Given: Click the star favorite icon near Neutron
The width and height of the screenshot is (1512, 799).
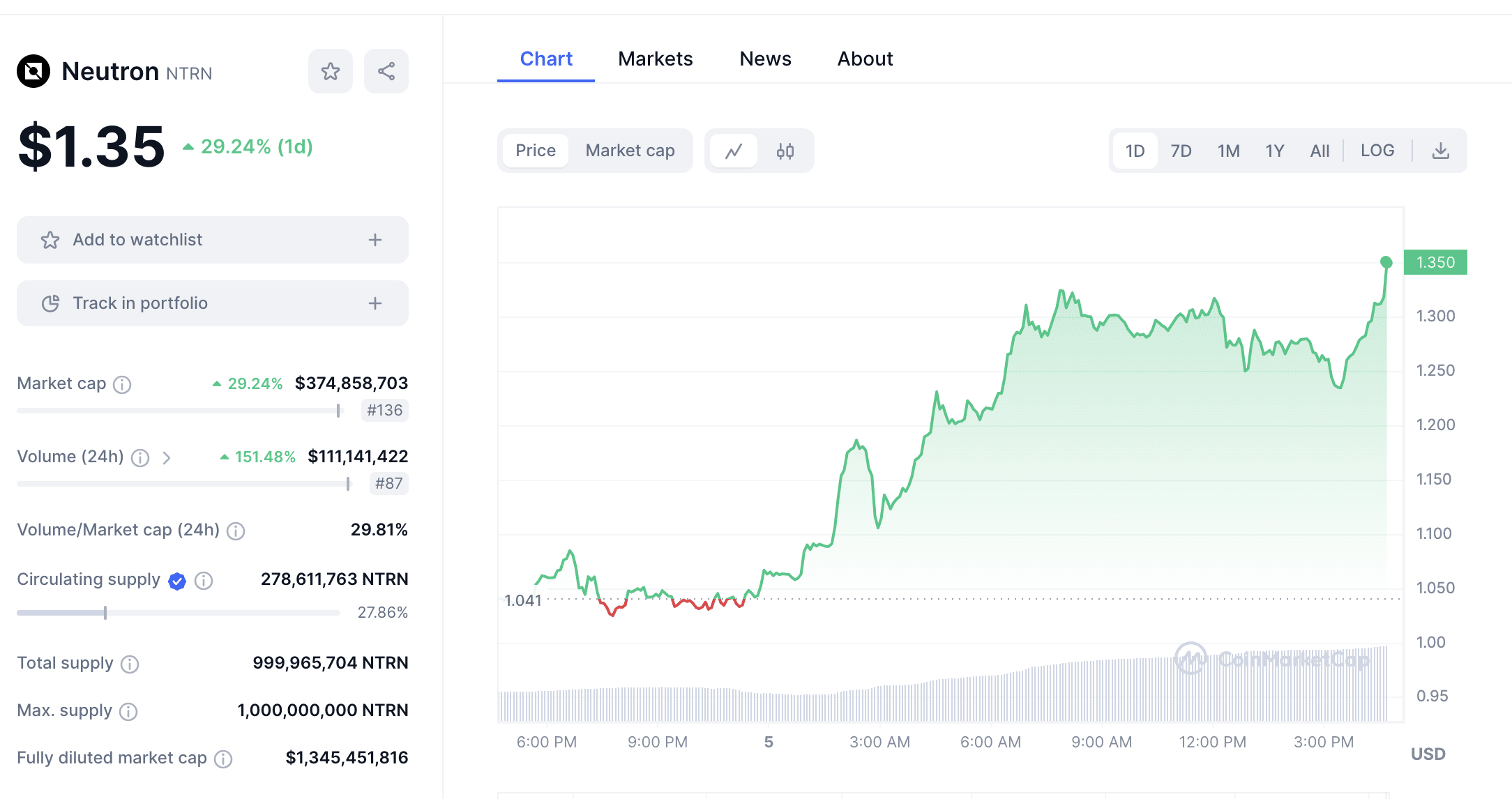Looking at the screenshot, I should coord(331,71).
